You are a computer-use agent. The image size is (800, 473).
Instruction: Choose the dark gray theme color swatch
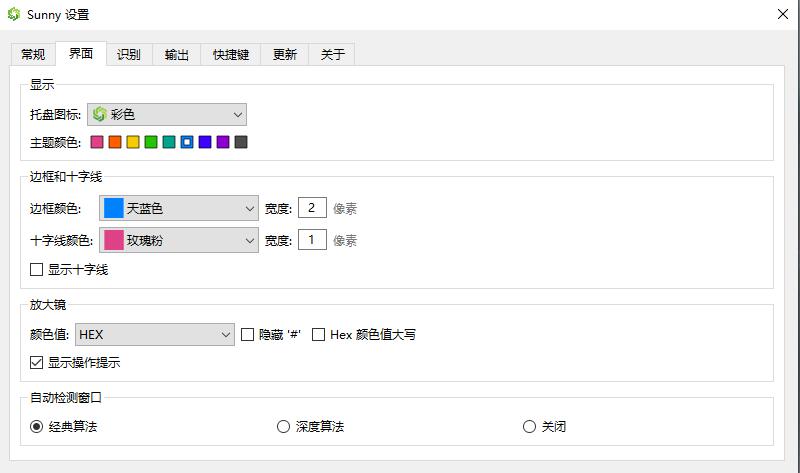241,142
